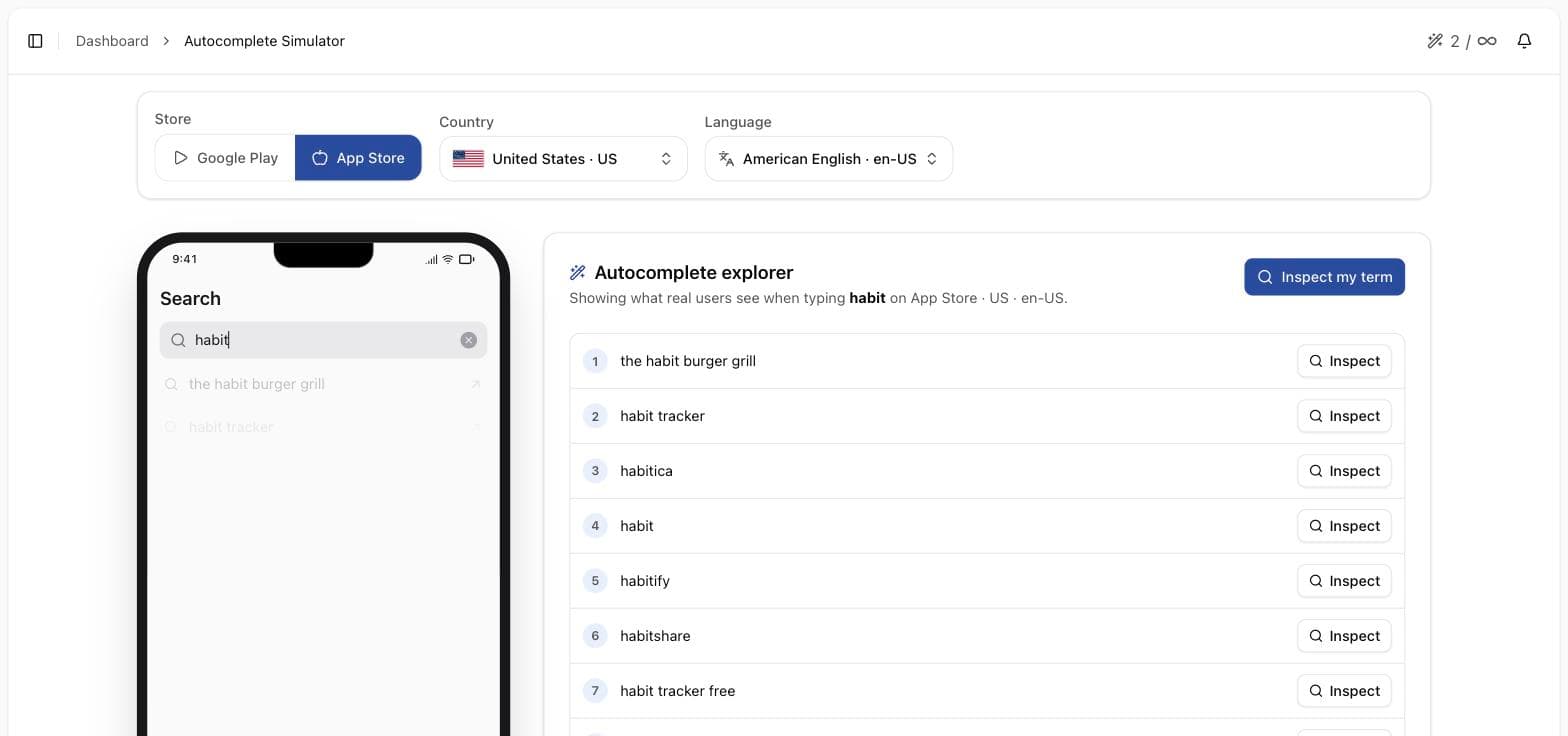
Task: Click the phone Wi-Fi status icon
Action: click(x=448, y=259)
